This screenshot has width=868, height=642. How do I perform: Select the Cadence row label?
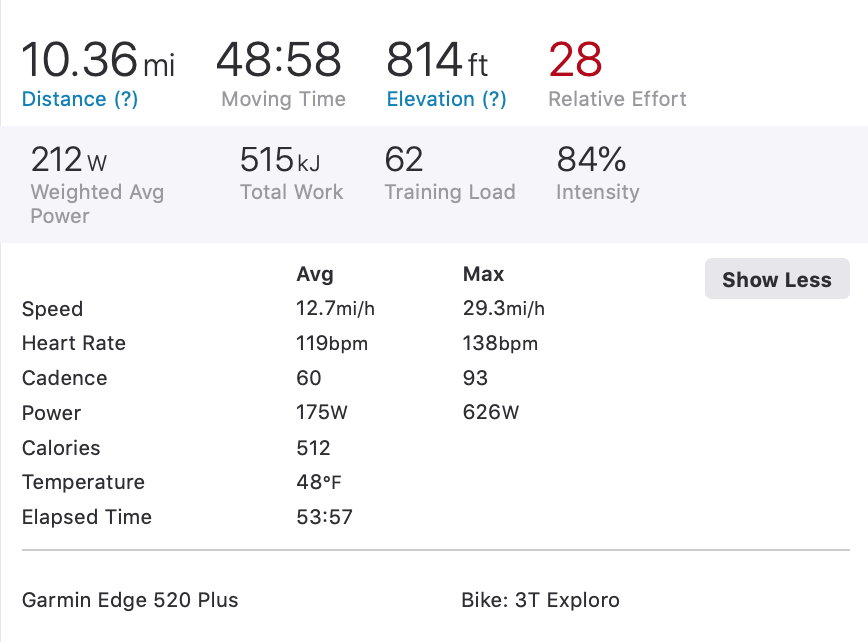(x=64, y=378)
